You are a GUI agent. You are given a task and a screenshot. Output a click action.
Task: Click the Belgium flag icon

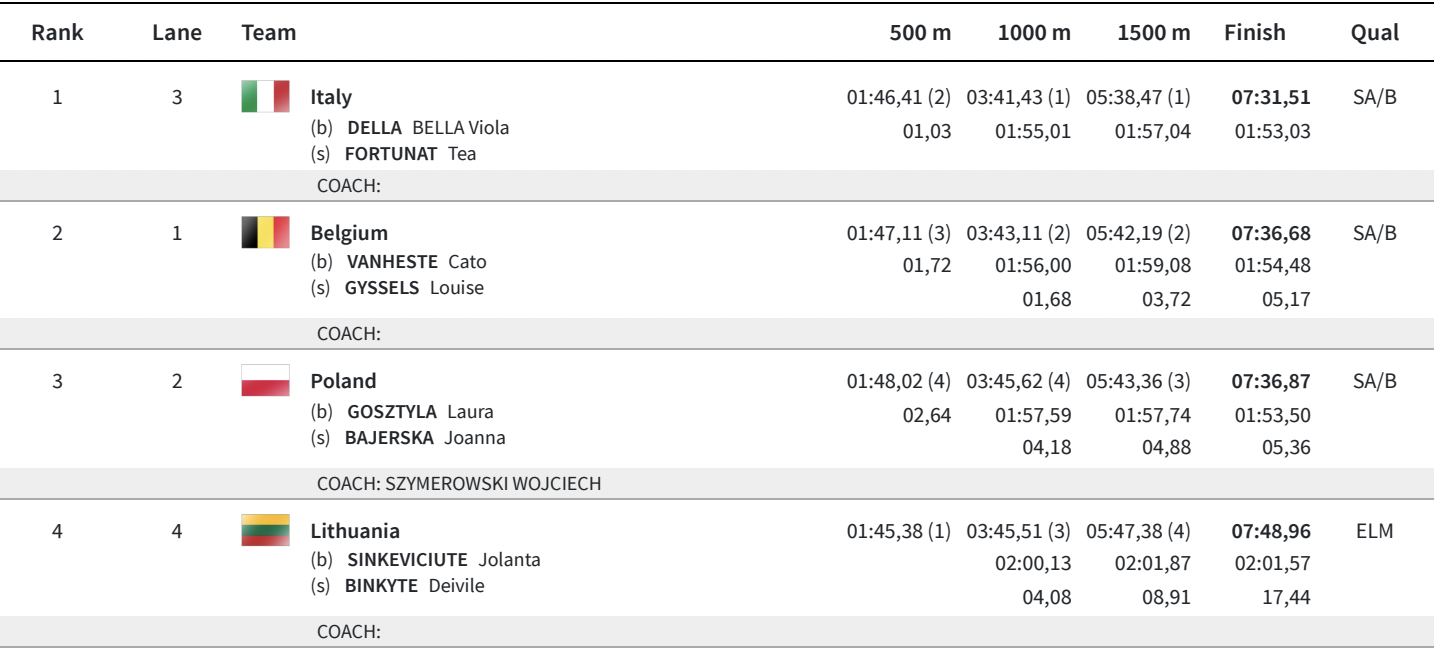point(265,233)
